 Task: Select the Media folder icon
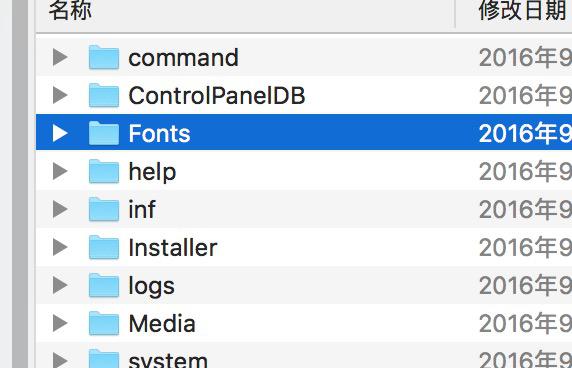coord(104,323)
